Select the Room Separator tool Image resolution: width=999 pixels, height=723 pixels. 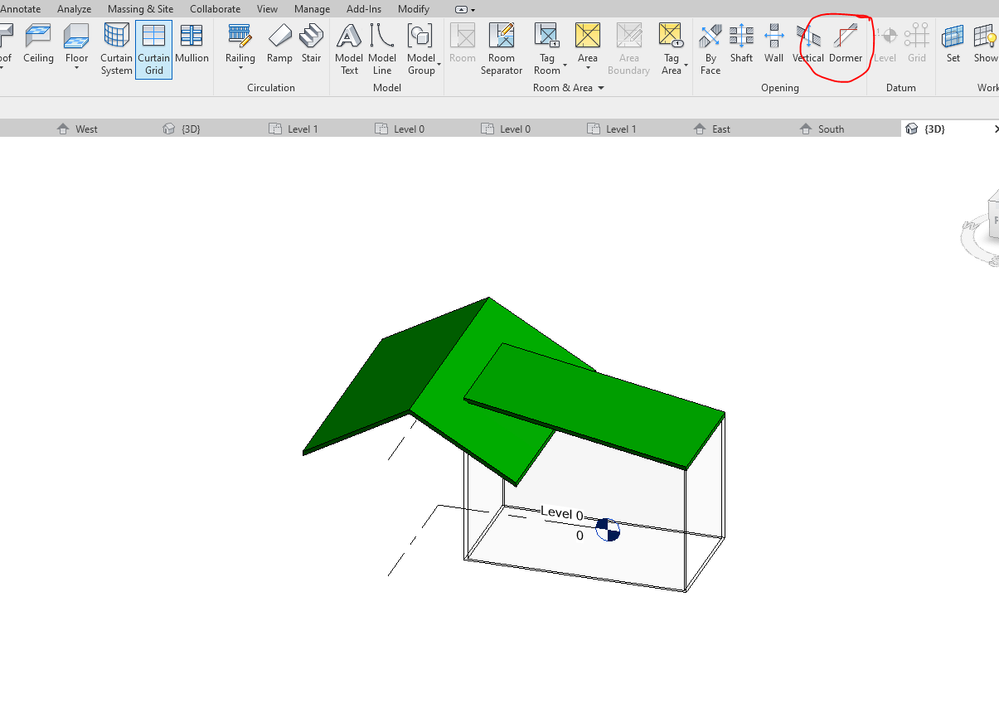click(x=501, y=50)
